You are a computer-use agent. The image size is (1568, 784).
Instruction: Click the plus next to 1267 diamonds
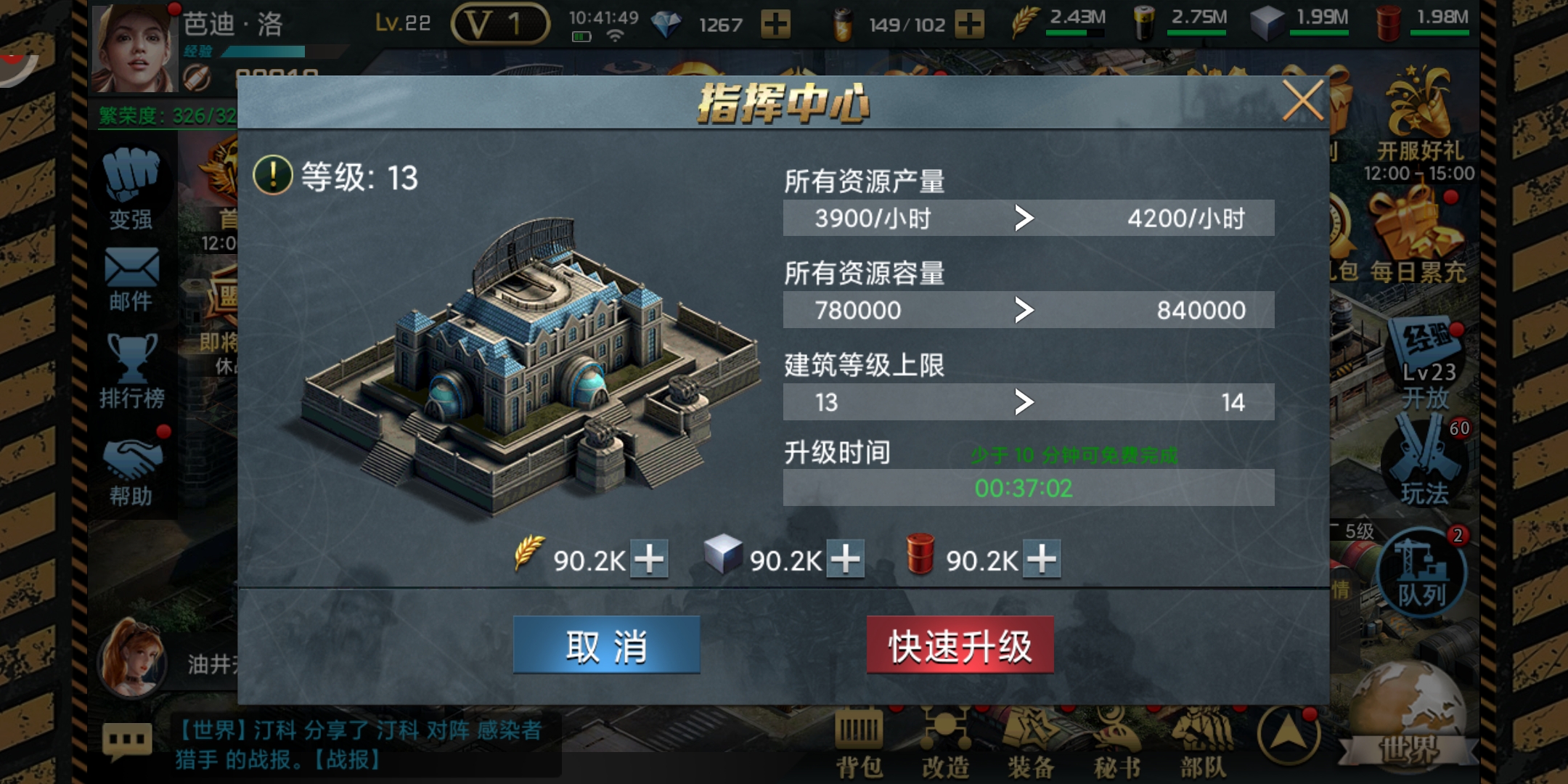(775, 25)
